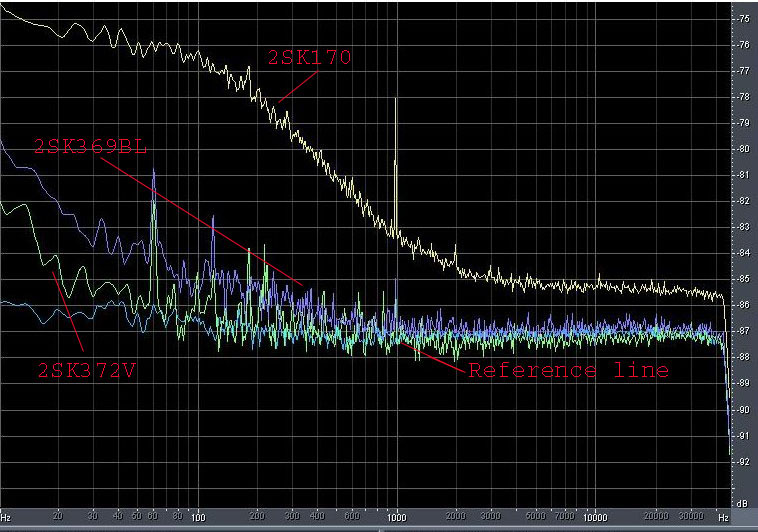
Task: Click the -89 dB level value
Action: (x=743, y=383)
